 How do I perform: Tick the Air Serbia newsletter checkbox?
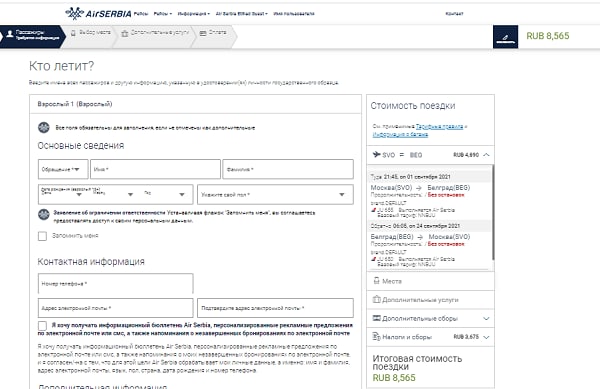(42, 326)
